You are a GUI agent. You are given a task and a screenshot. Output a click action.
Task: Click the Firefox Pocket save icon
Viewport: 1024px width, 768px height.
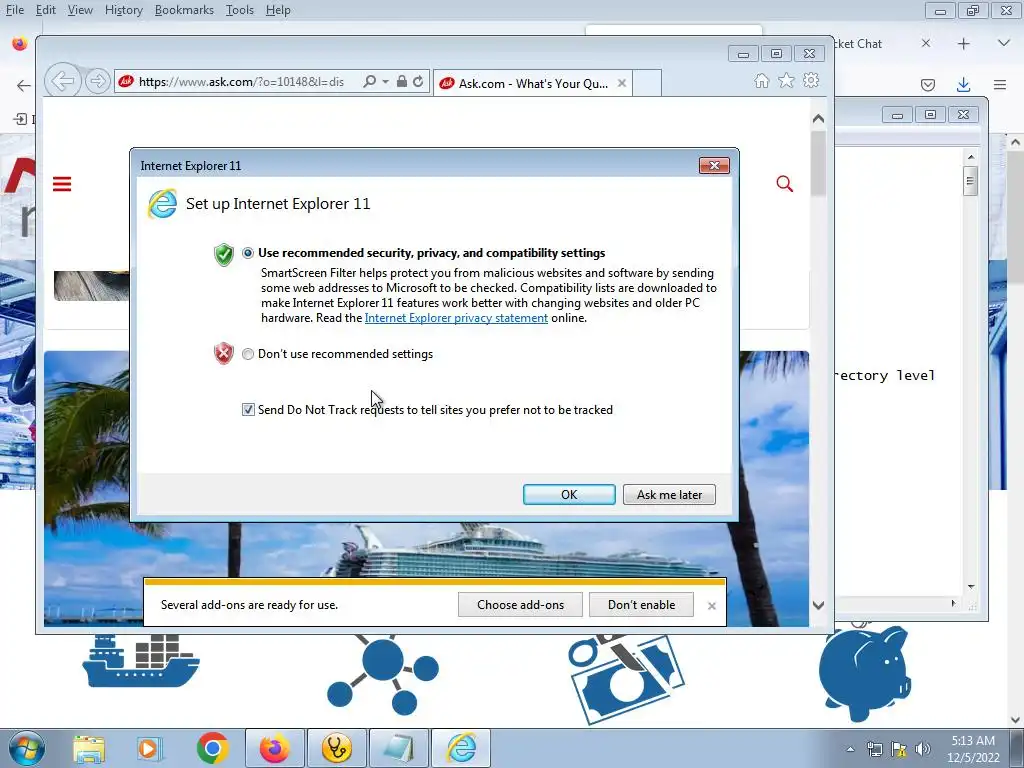coord(927,85)
